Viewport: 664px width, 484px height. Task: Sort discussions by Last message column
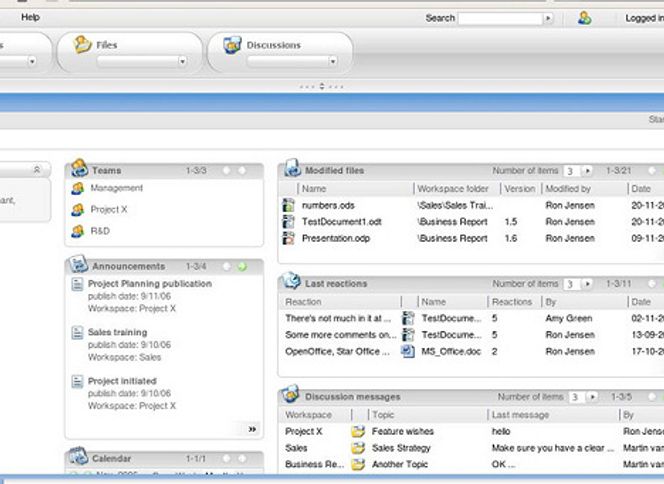(520, 415)
